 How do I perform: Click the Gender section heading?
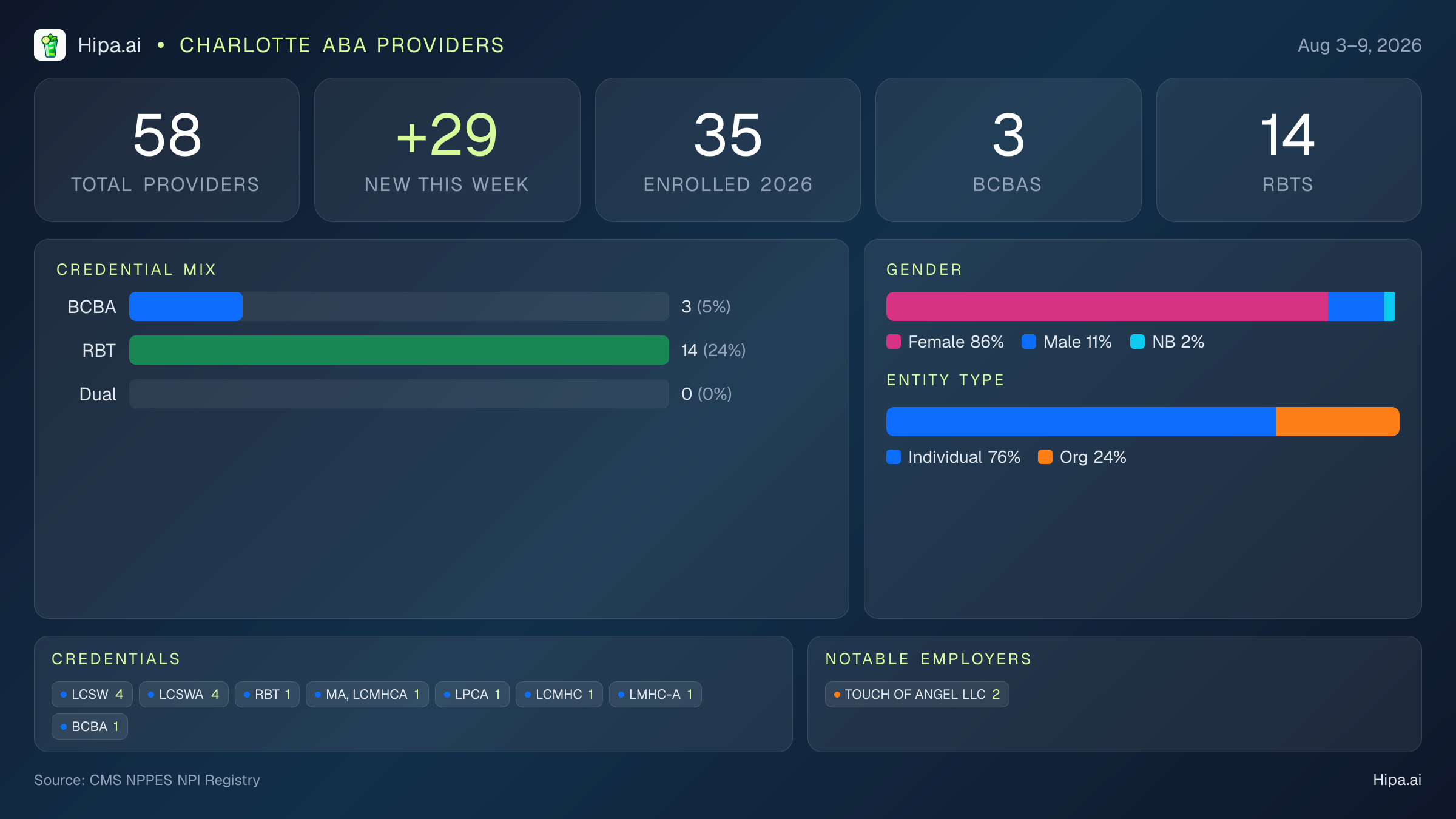pos(924,269)
